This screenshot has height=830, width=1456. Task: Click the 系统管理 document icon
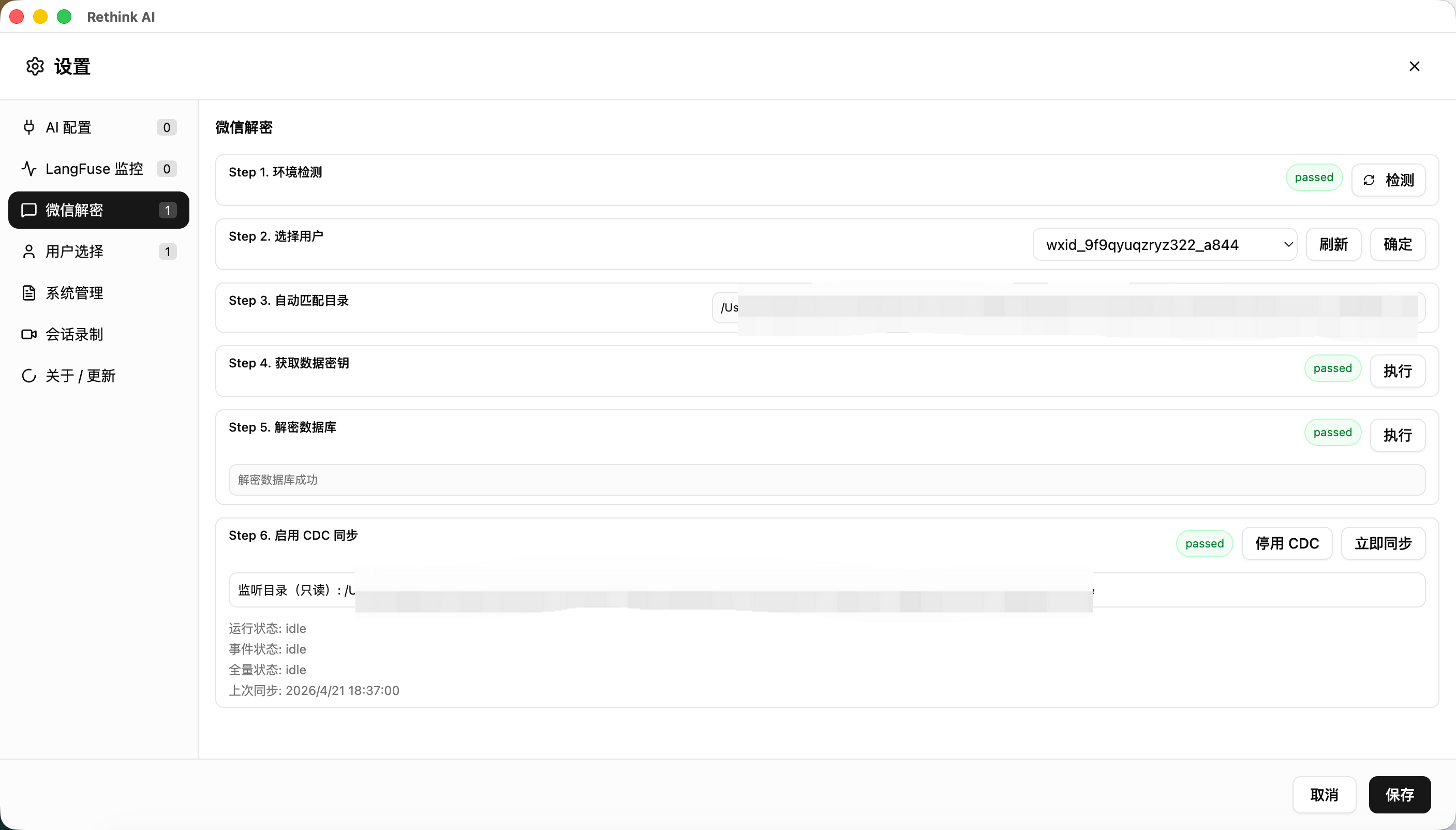pos(28,293)
